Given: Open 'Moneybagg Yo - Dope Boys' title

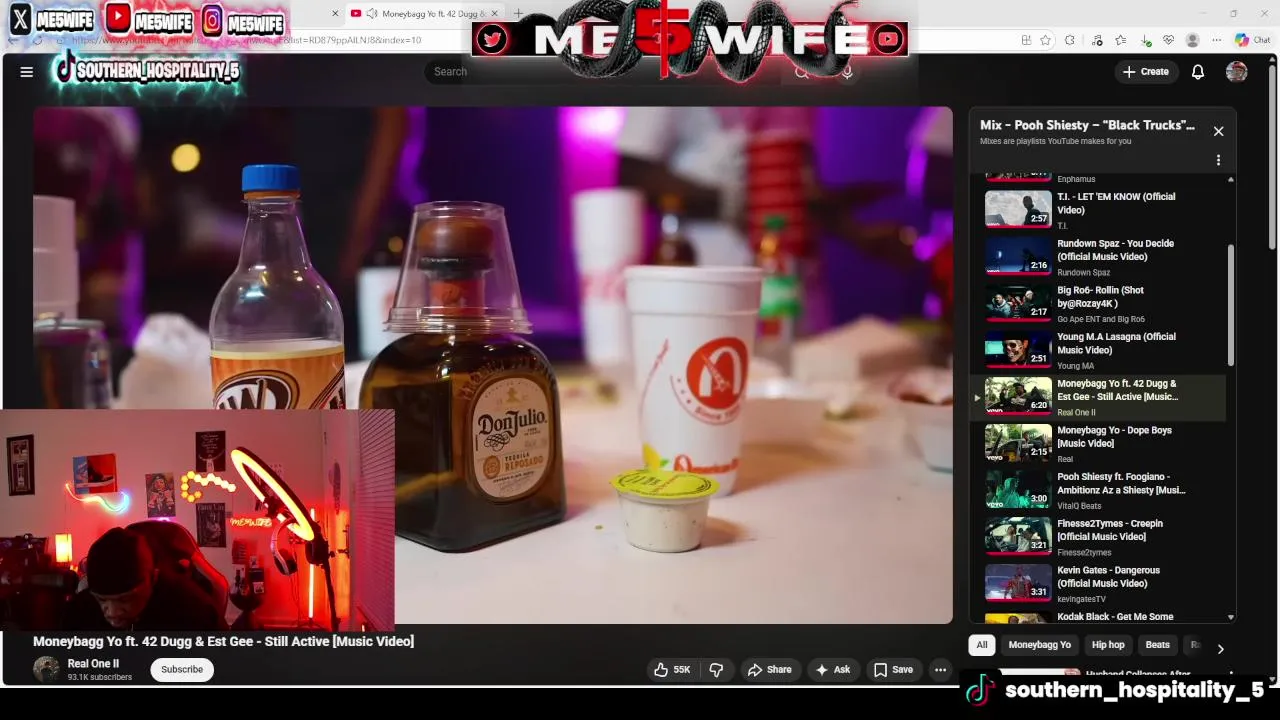Looking at the screenshot, I should 1114,437.
